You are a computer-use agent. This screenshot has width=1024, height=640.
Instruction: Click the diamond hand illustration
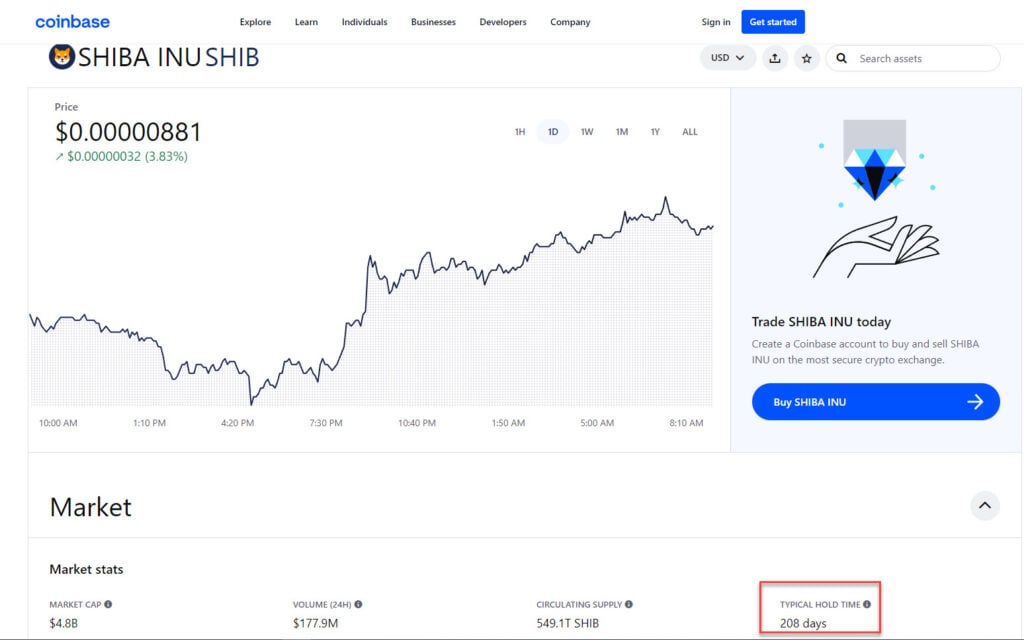pos(875,199)
